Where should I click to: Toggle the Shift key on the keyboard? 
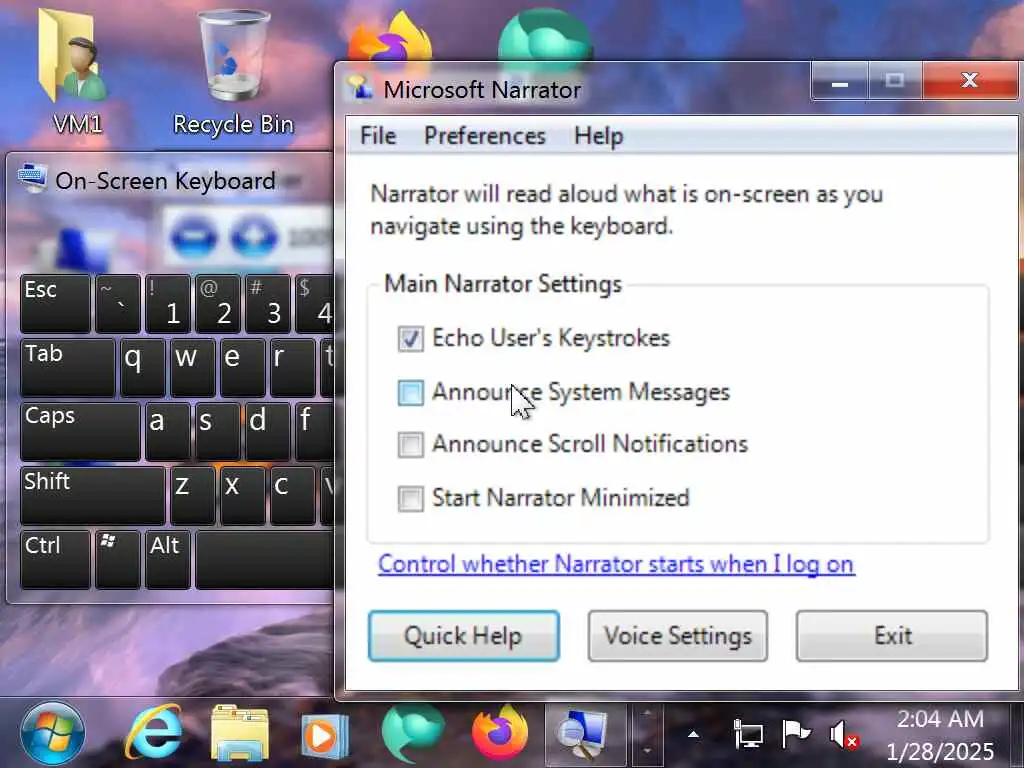pos(93,496)
